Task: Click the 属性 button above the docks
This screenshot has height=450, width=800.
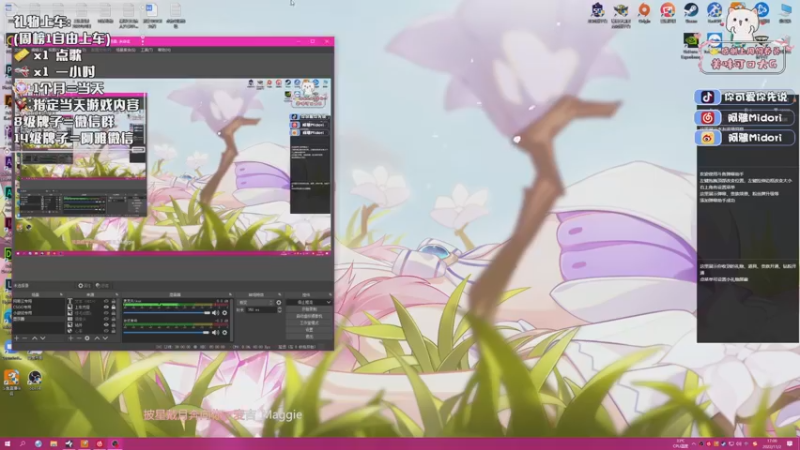Action: click(x=84, y=286)
